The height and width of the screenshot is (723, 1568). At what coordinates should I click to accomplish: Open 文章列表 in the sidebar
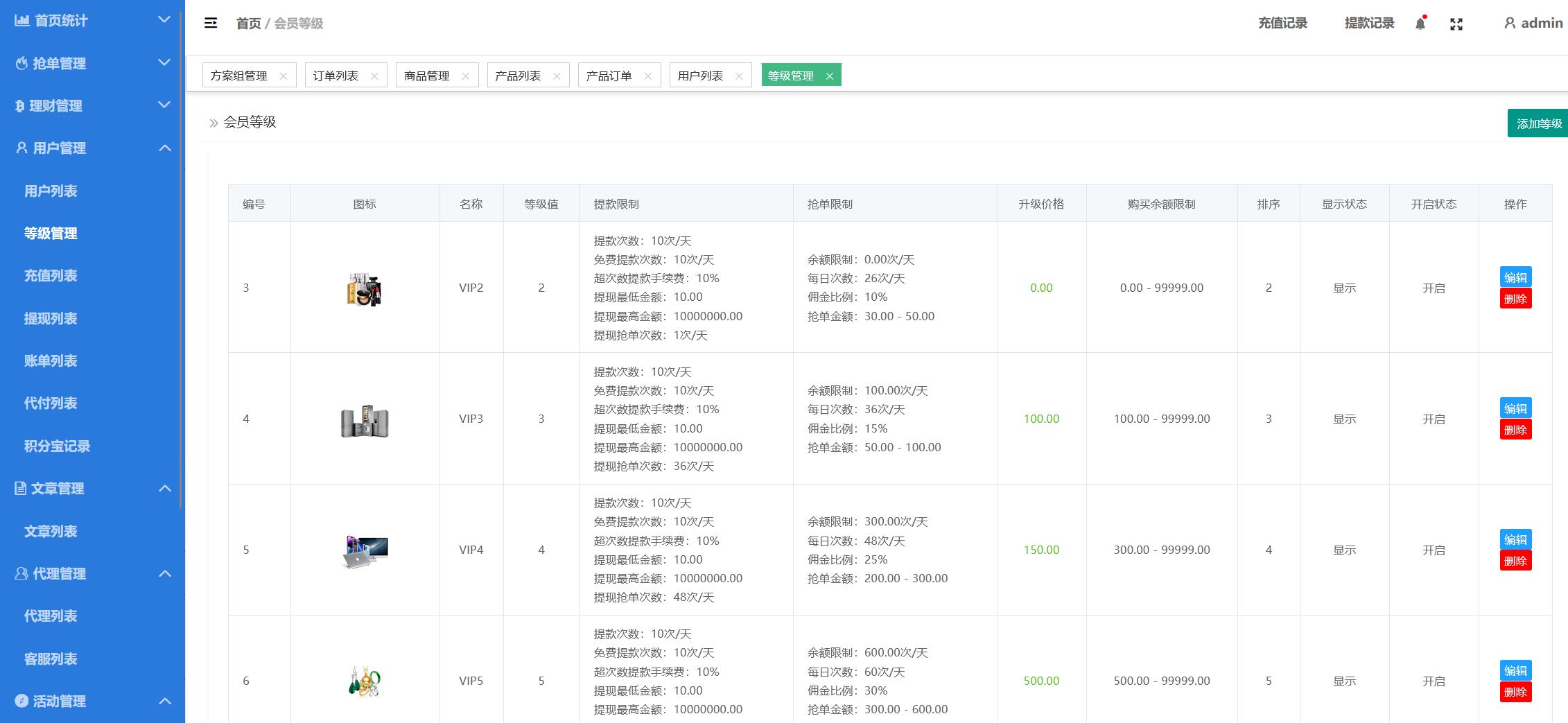click(x=51, y=531)
